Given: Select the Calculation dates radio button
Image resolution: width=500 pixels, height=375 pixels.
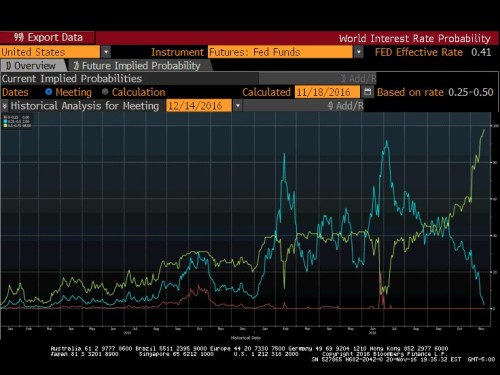Looking at the screenshot, I should pyautogui.click(x=105, y=92).
